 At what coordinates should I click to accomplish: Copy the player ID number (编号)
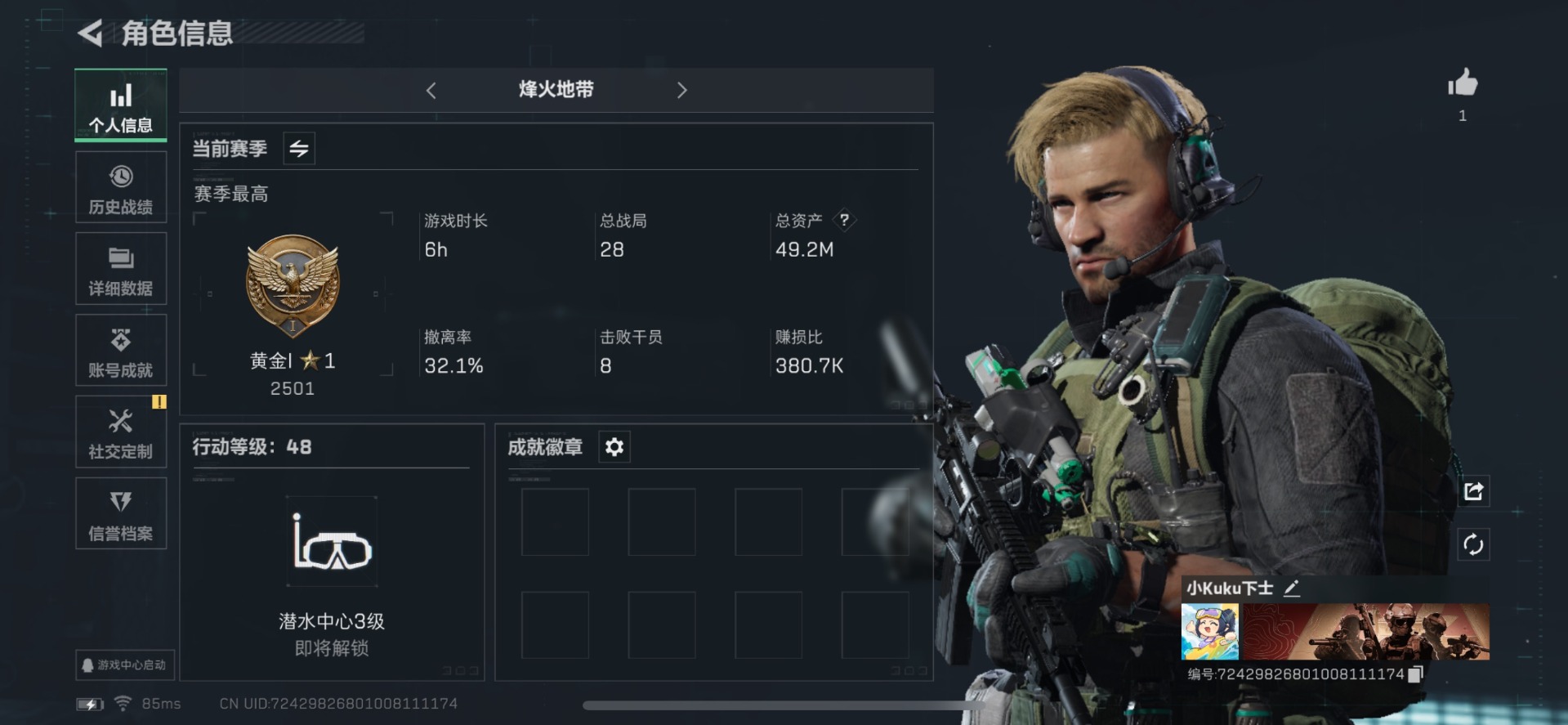click(x=1416, y=674)
